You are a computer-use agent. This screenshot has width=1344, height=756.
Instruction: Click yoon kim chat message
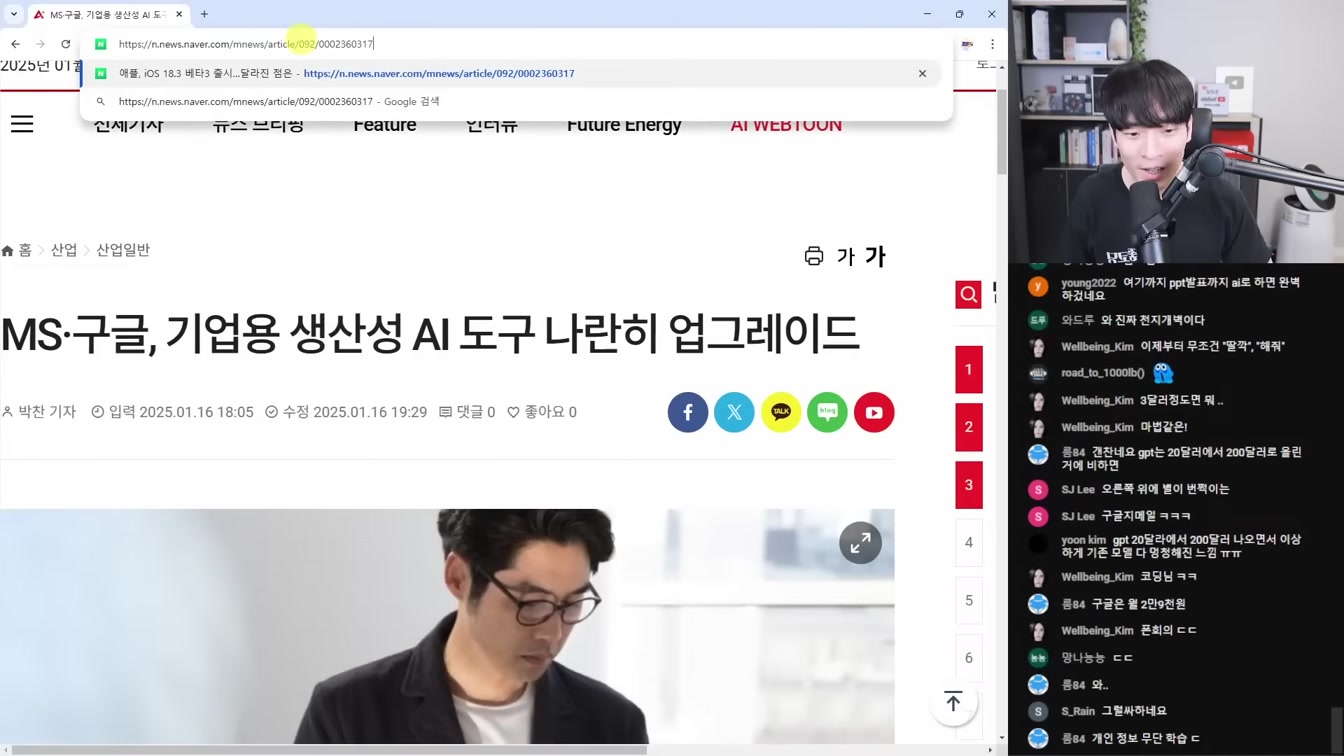pos(1181,545)
